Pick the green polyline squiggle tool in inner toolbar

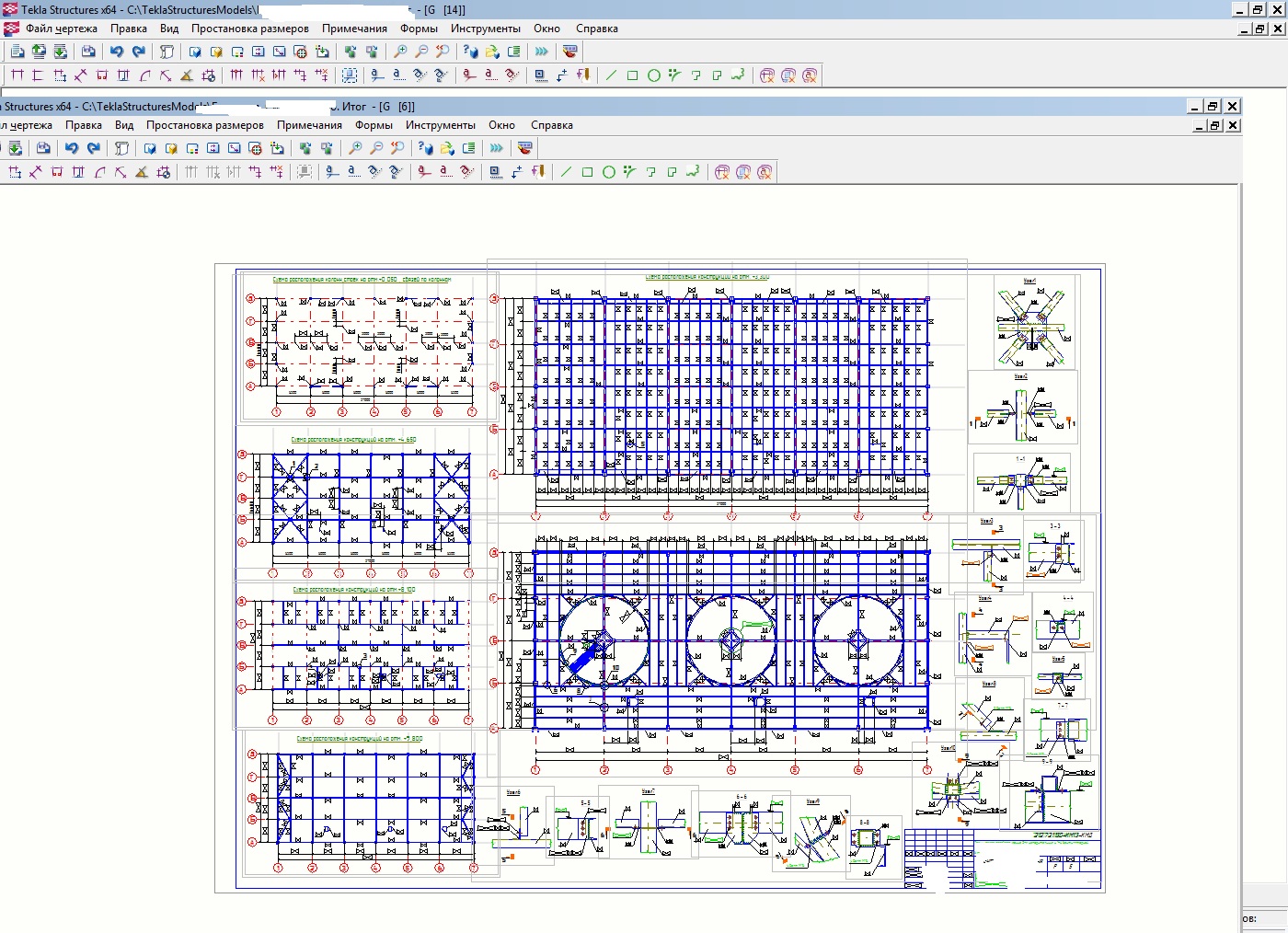coord(693,172)
